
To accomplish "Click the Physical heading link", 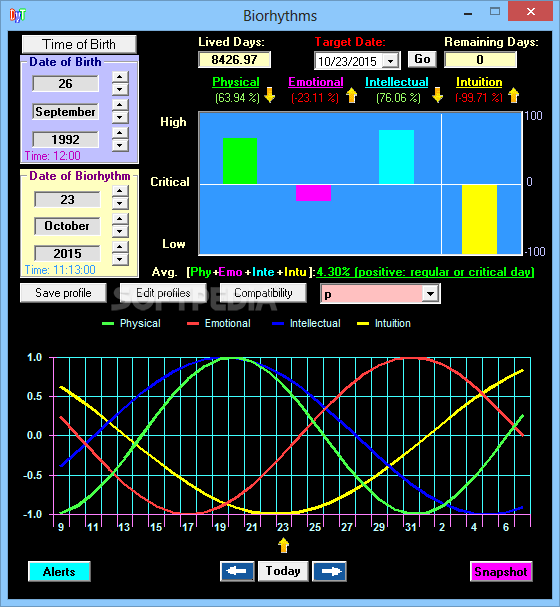I will click(236, 82).
